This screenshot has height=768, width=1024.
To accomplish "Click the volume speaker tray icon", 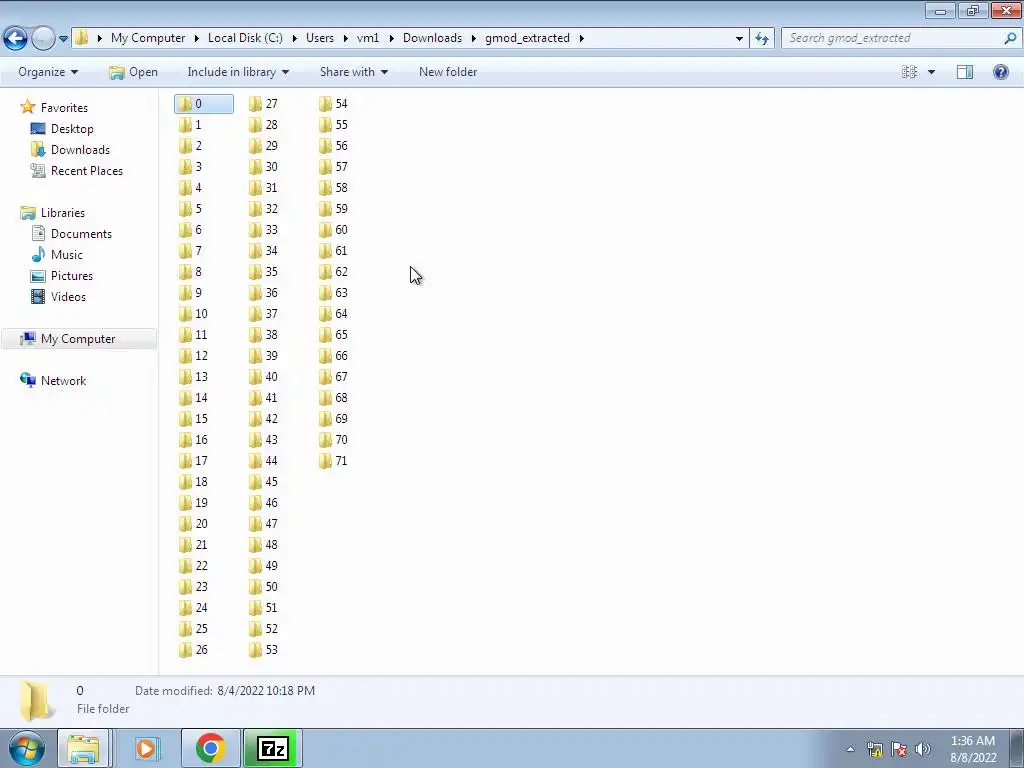I will point(922,749).
